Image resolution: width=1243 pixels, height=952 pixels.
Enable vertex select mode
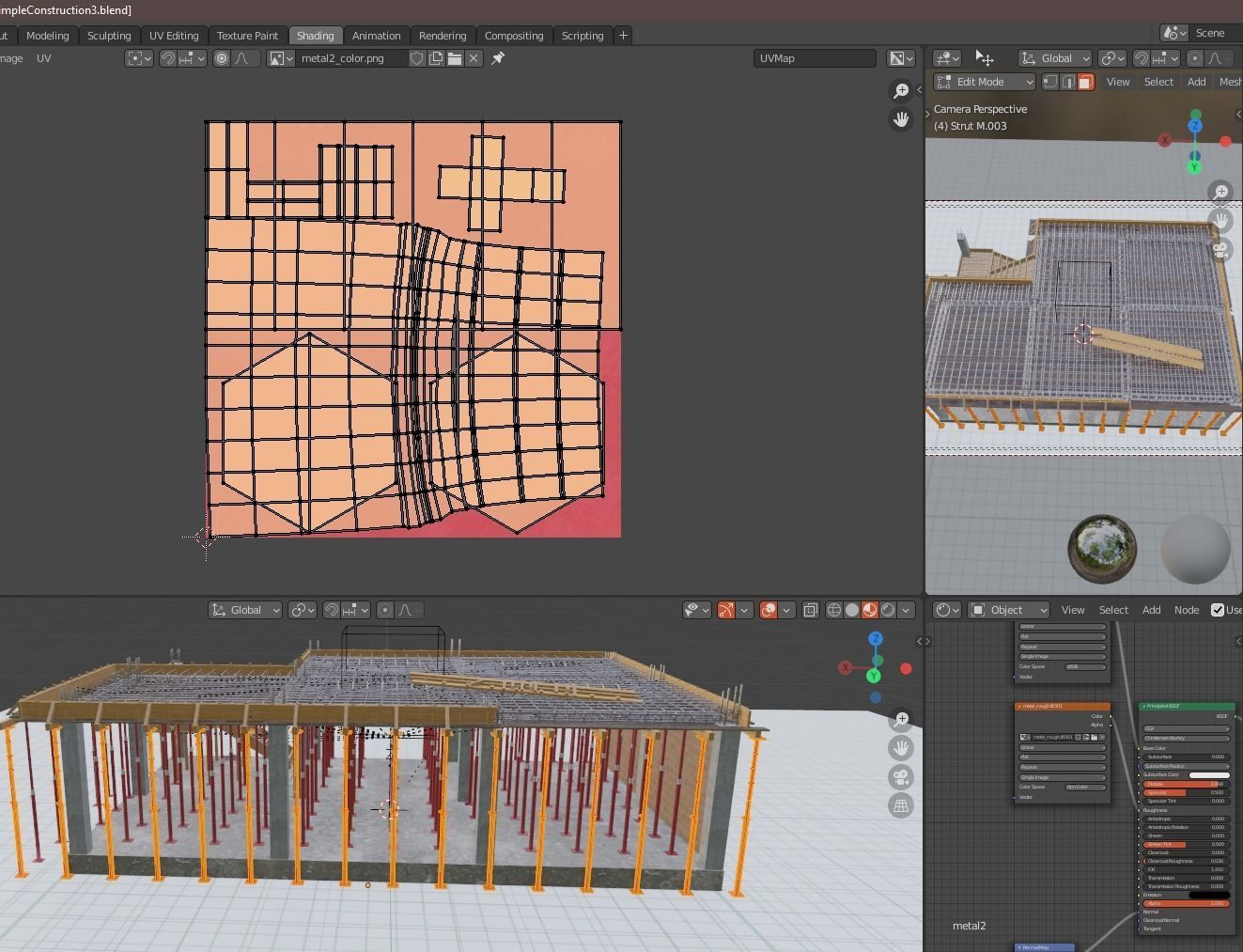[x=1051, y=82]
